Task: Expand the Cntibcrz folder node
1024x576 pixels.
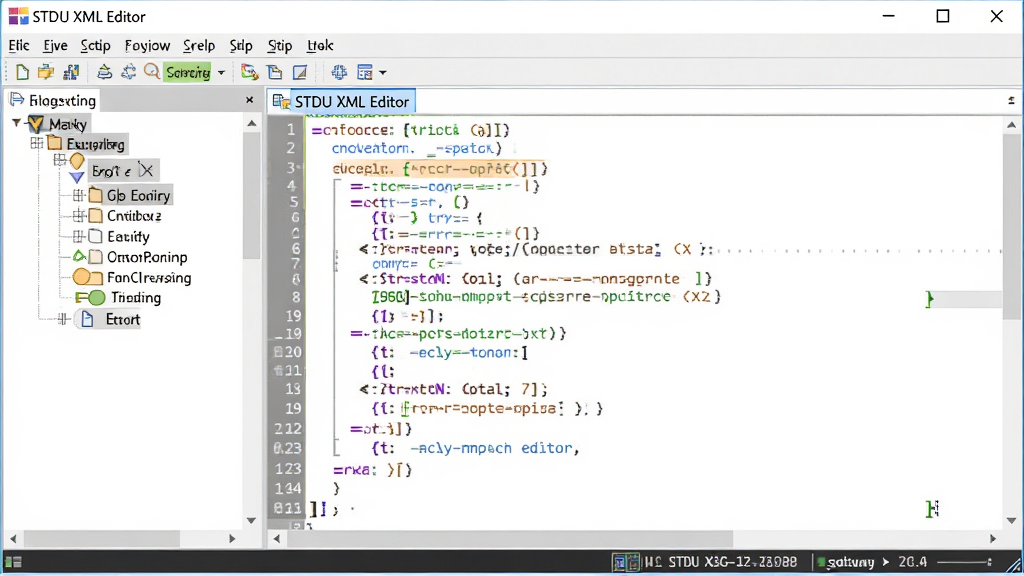Action: click(x=78, y=215)
